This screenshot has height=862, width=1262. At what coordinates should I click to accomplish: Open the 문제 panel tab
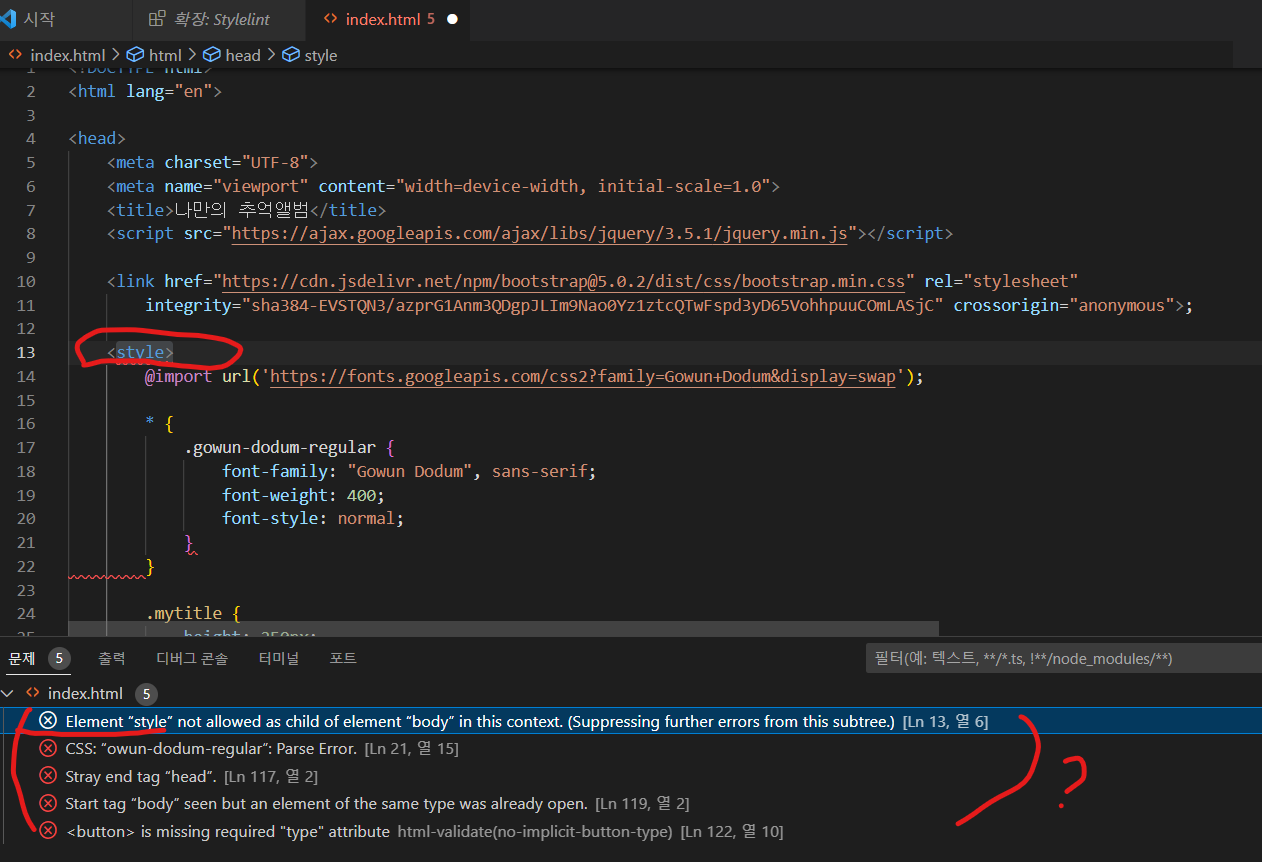click(22, 658)
